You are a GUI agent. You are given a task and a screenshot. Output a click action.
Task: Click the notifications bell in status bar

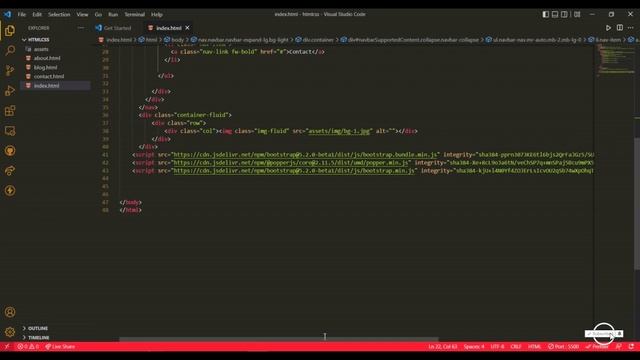[x=631, y=347]
